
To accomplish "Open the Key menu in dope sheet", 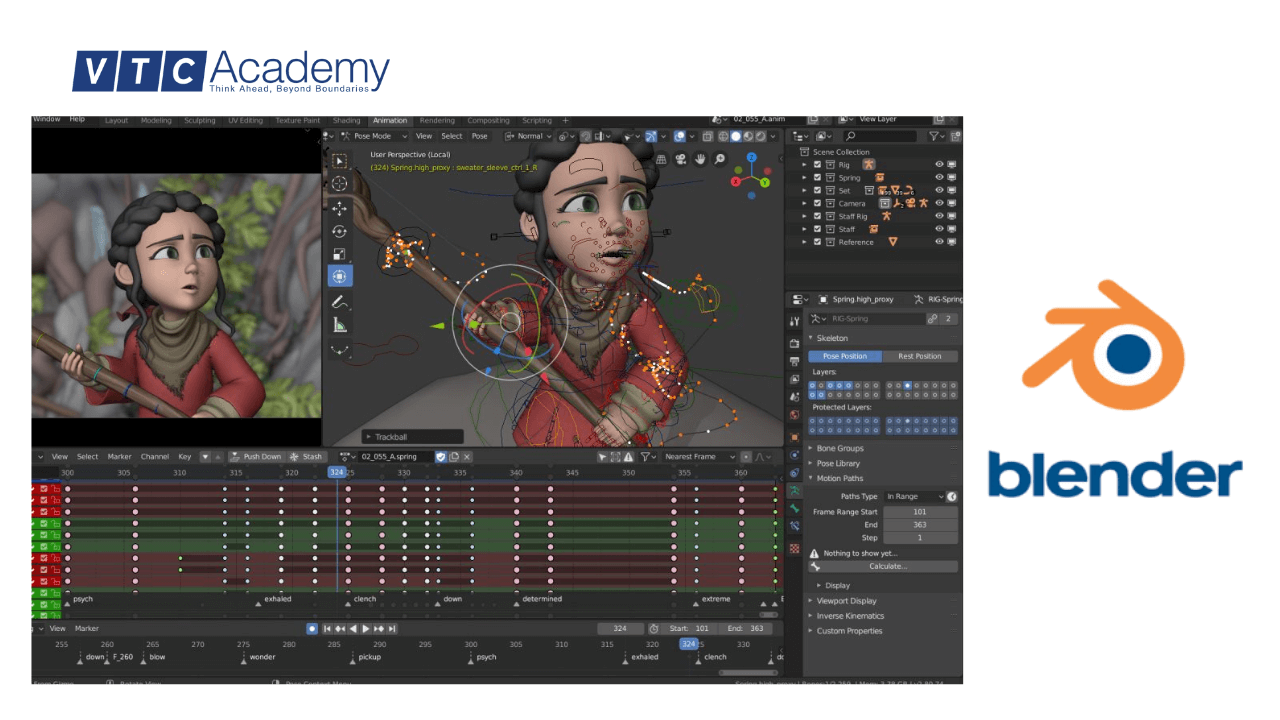I will click(x=185, y=456).
